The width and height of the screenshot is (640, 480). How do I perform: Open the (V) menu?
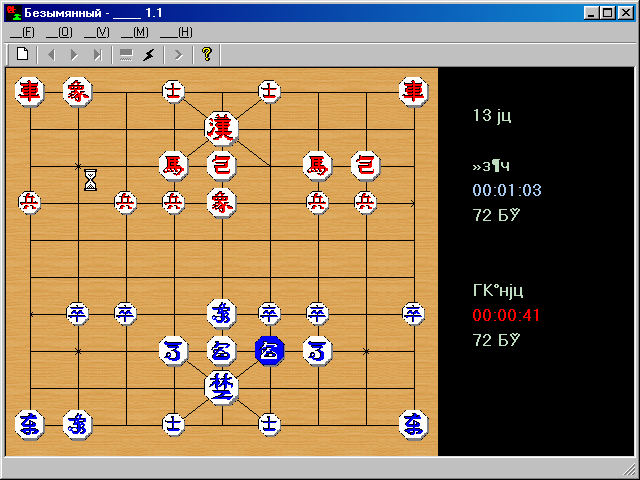(x=97, y=33)
